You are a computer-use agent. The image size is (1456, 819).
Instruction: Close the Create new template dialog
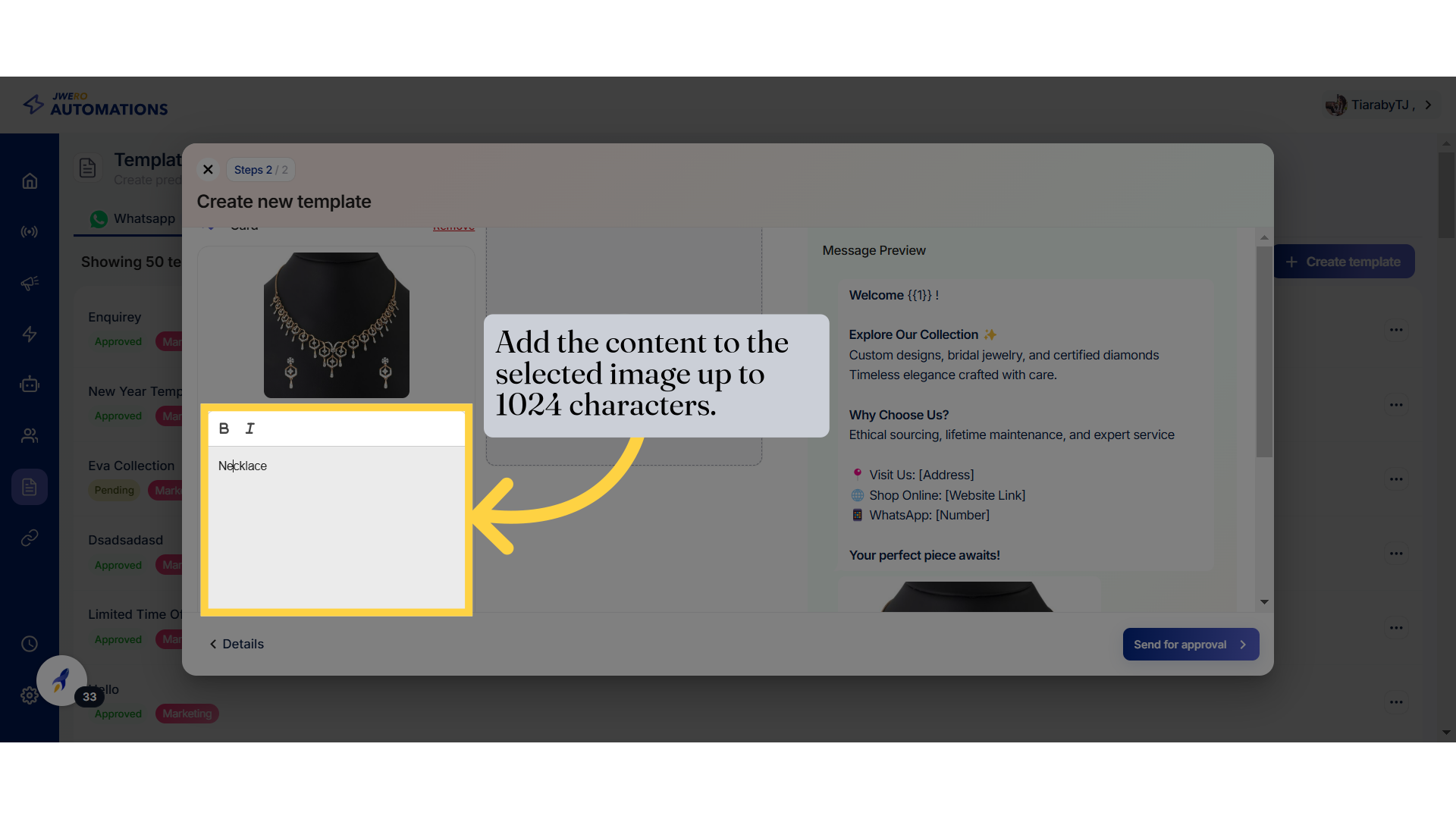(208, 169)
